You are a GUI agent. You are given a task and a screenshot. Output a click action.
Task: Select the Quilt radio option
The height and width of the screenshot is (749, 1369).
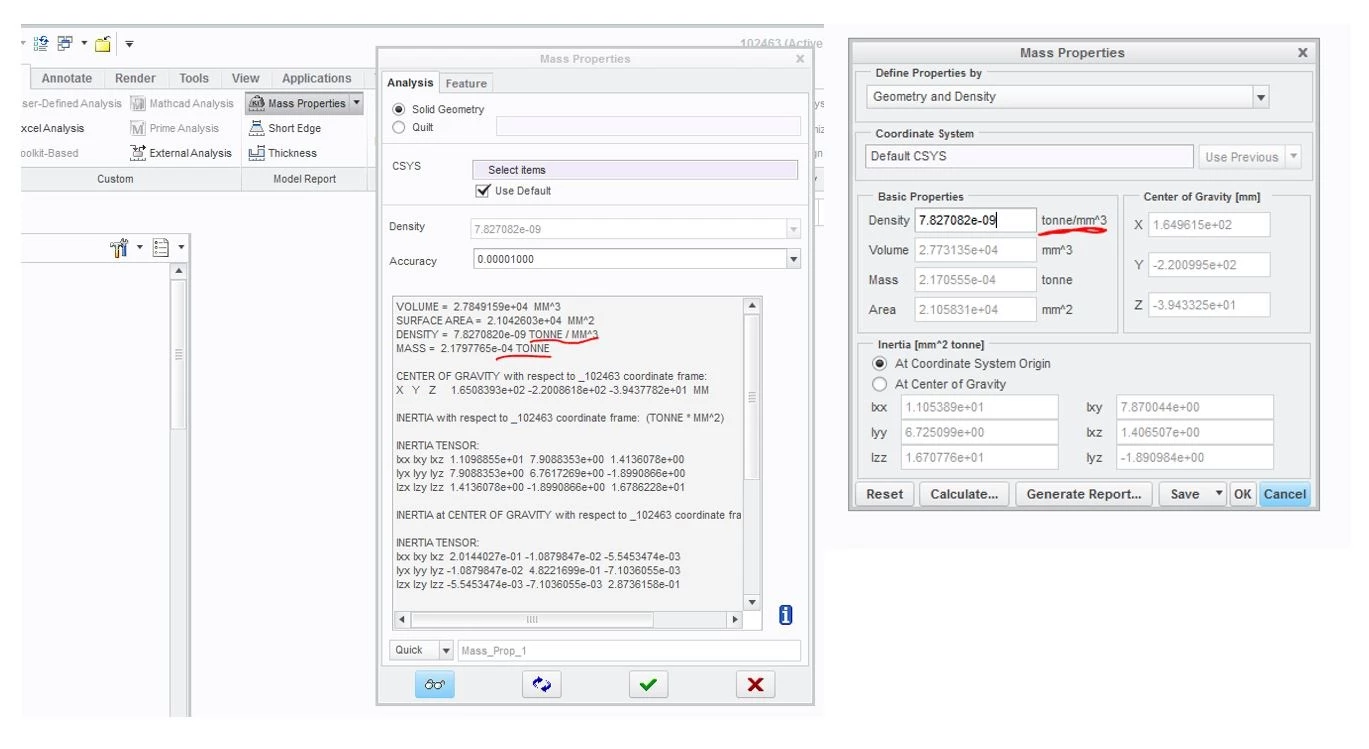tap(399, 127)
